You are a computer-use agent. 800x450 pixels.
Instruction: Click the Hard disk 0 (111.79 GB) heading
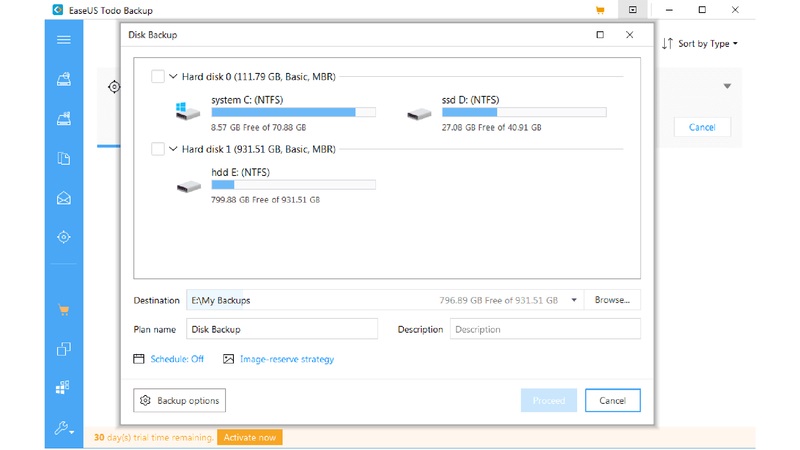pyautogui.click(x=259, y=77)
